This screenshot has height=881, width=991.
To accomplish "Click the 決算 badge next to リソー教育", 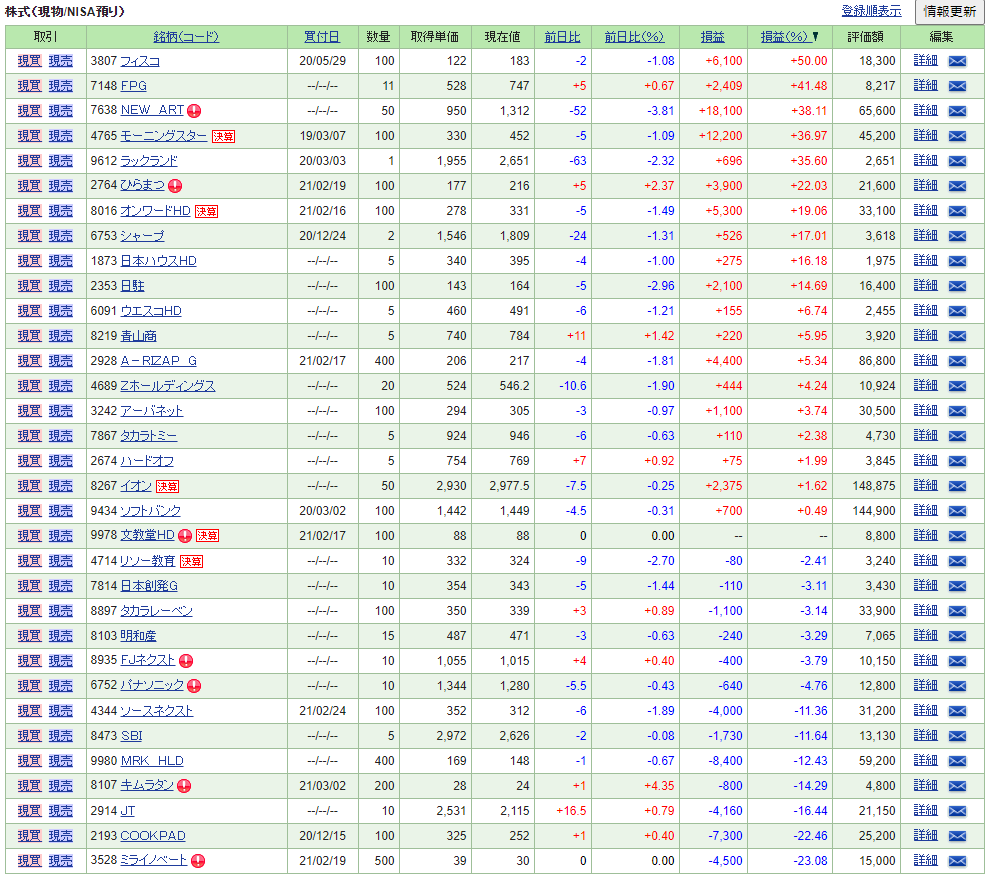I will [192, 562].
